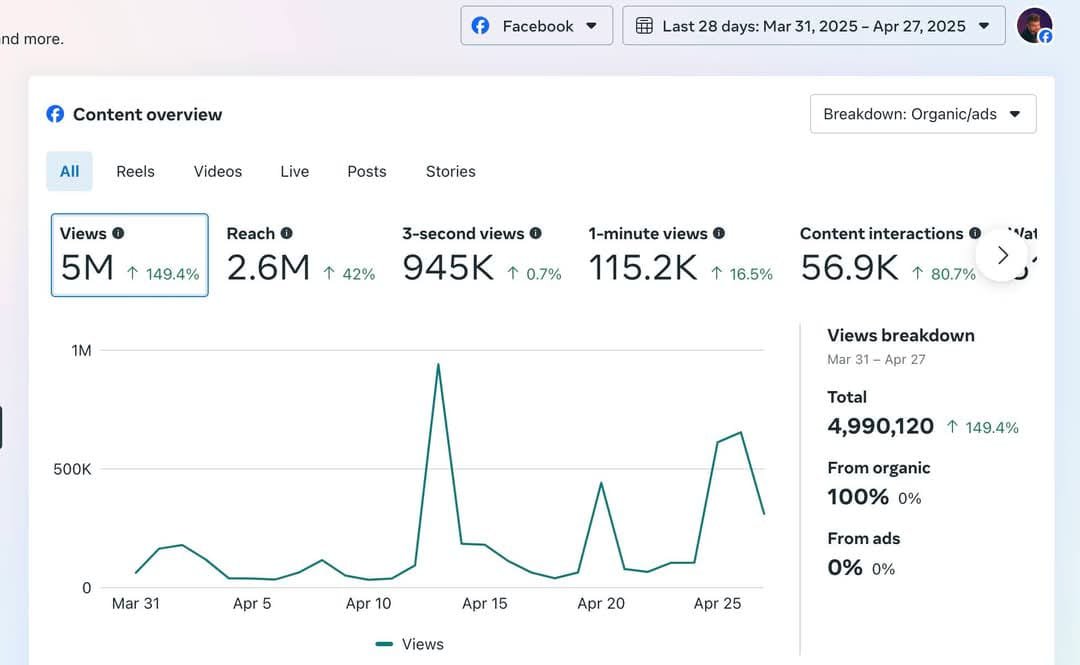Screen dimensions: 1080x665
Task: Open the Live content tab
Action: click(x=294, y=171)
